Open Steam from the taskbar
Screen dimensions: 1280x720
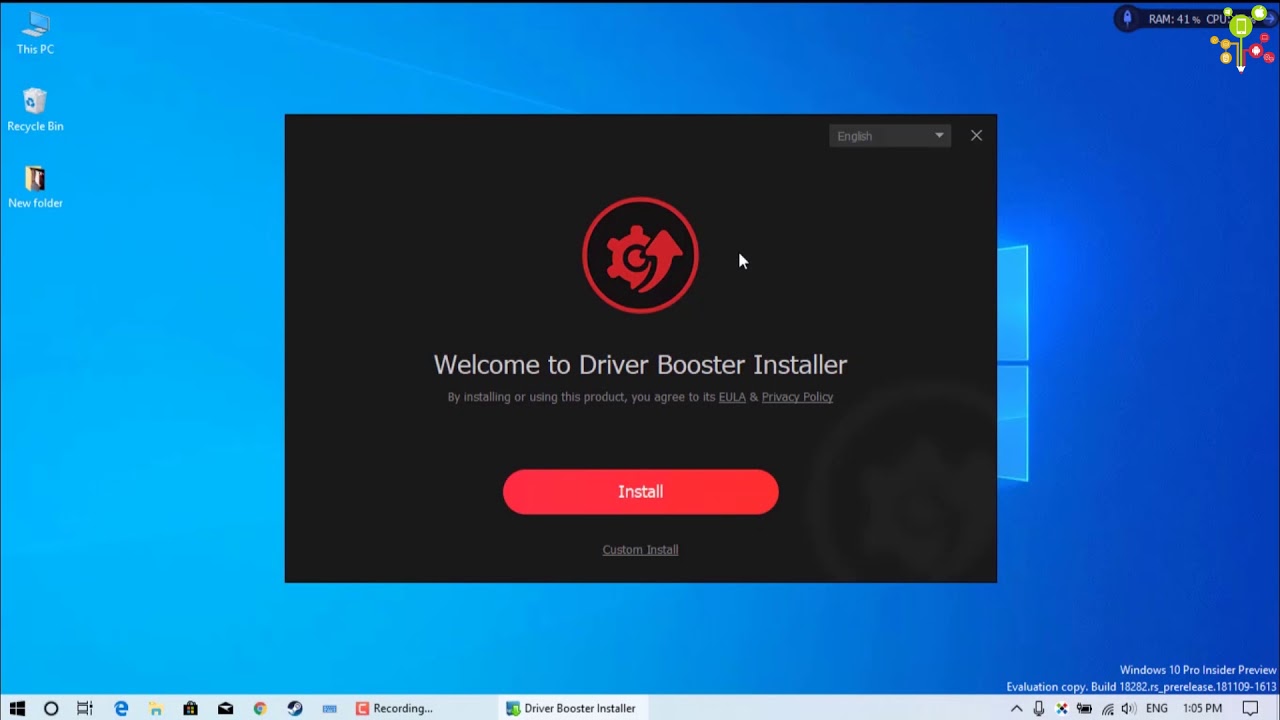(x=295, y=708)
